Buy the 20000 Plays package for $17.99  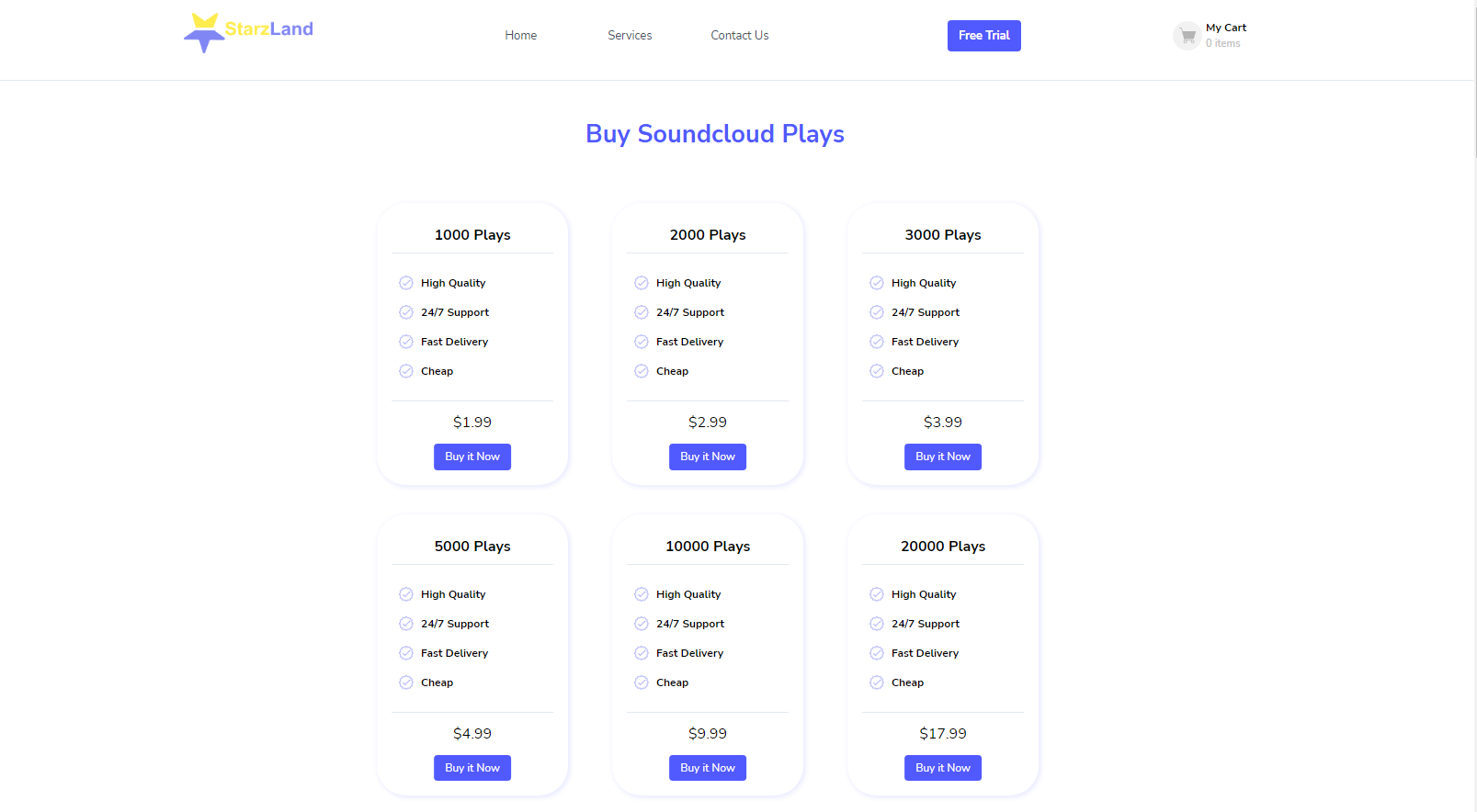(943, 768)
